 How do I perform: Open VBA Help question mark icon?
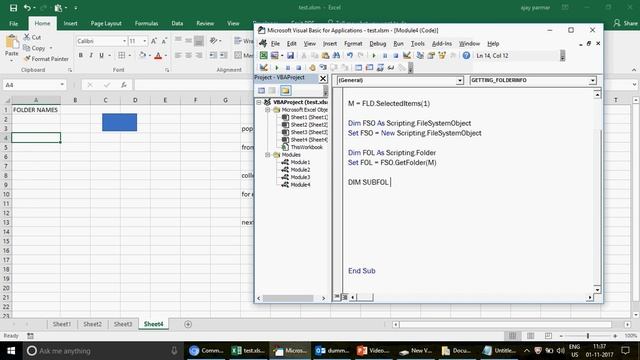[x=466, y=56]
